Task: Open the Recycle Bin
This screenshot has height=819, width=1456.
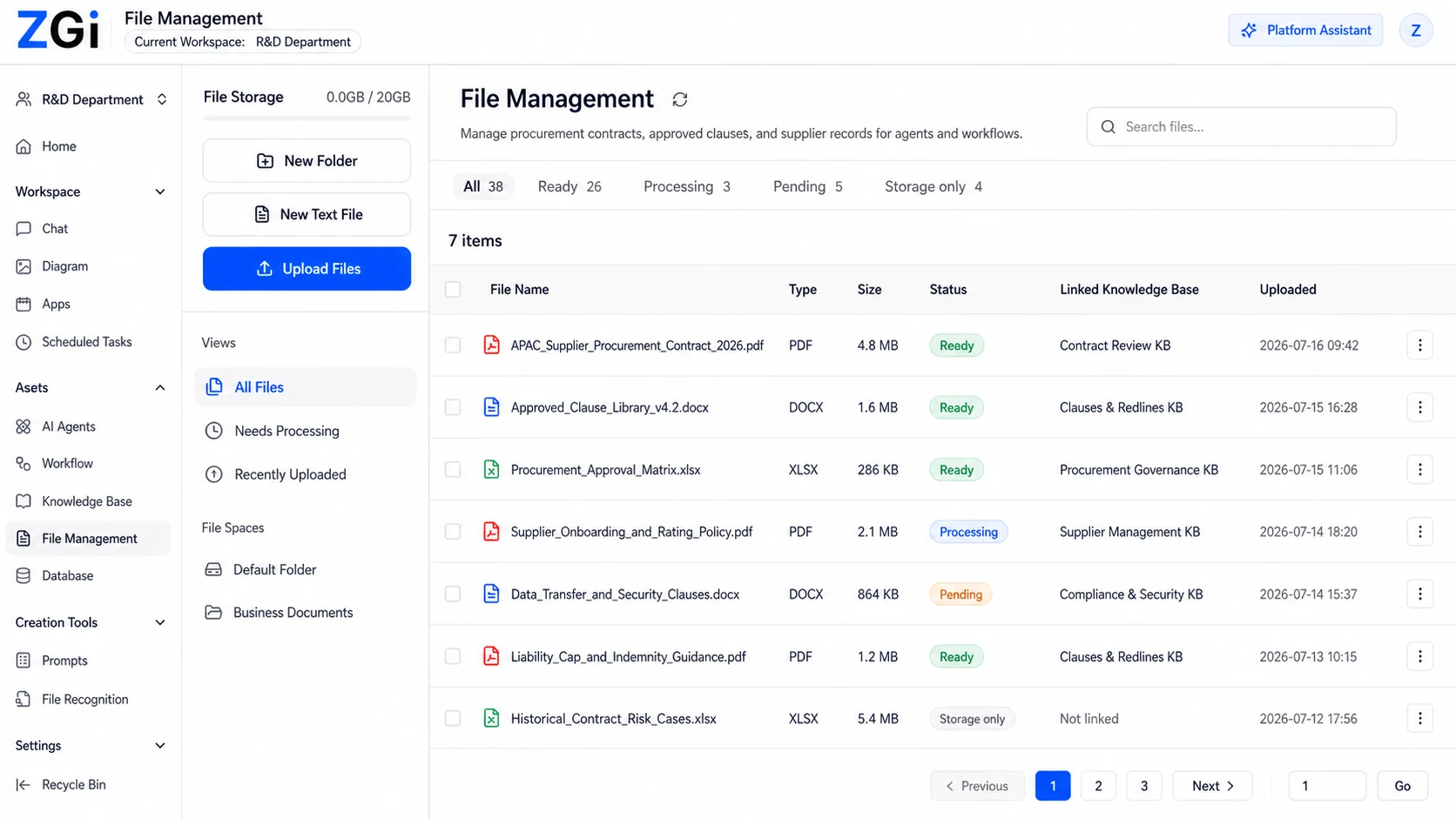Action: pos(73,784)
